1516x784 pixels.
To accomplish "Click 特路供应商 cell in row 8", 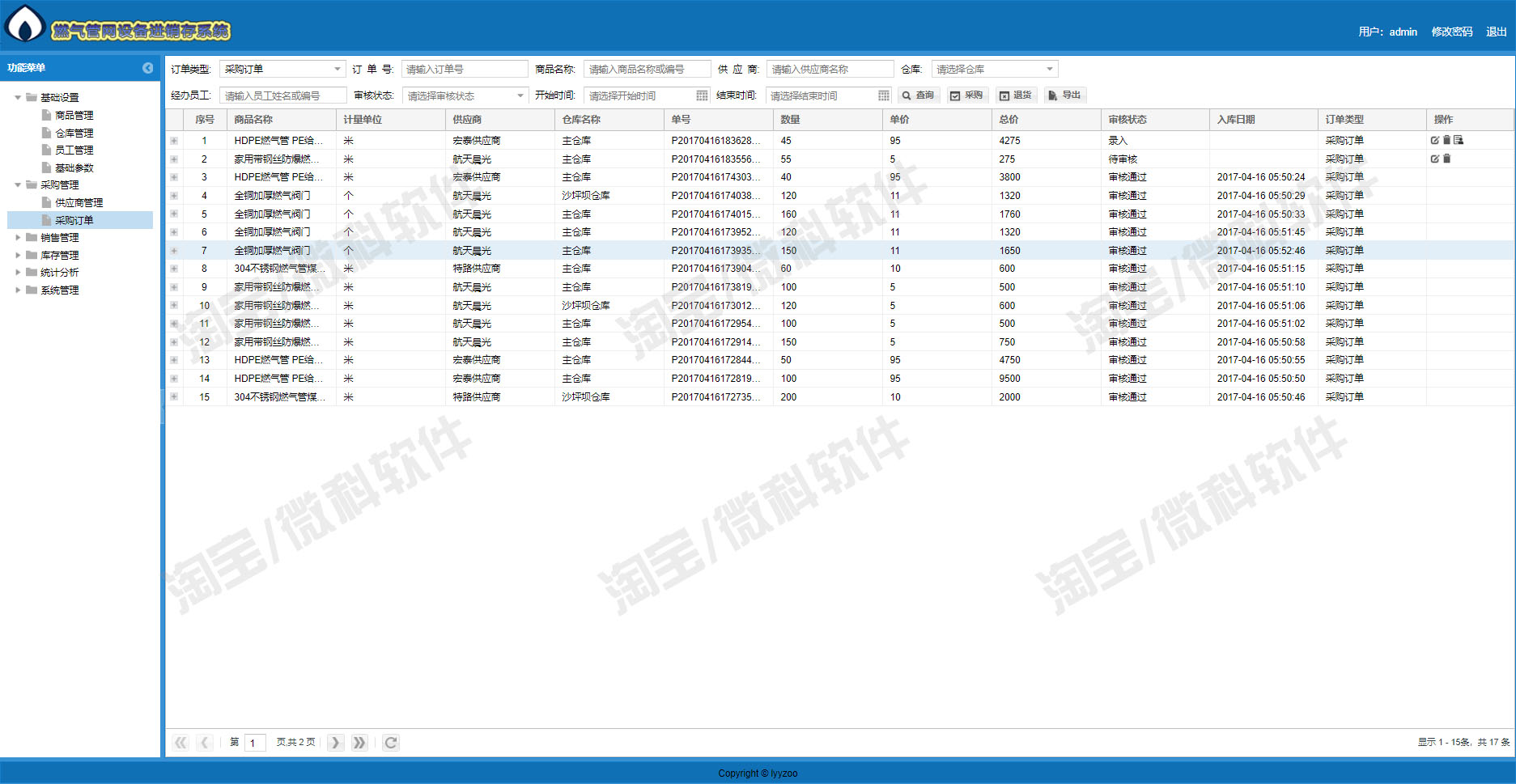I will tap(477, 269).
